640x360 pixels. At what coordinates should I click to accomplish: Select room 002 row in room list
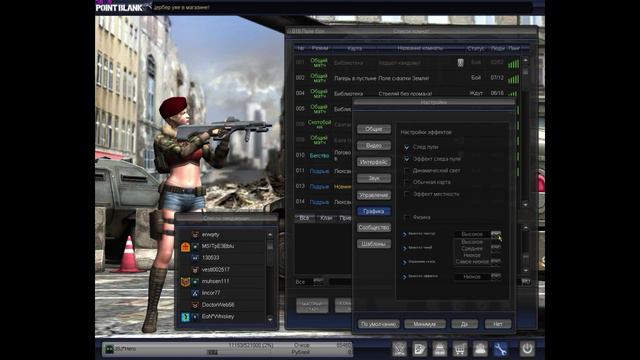point(407,78)
